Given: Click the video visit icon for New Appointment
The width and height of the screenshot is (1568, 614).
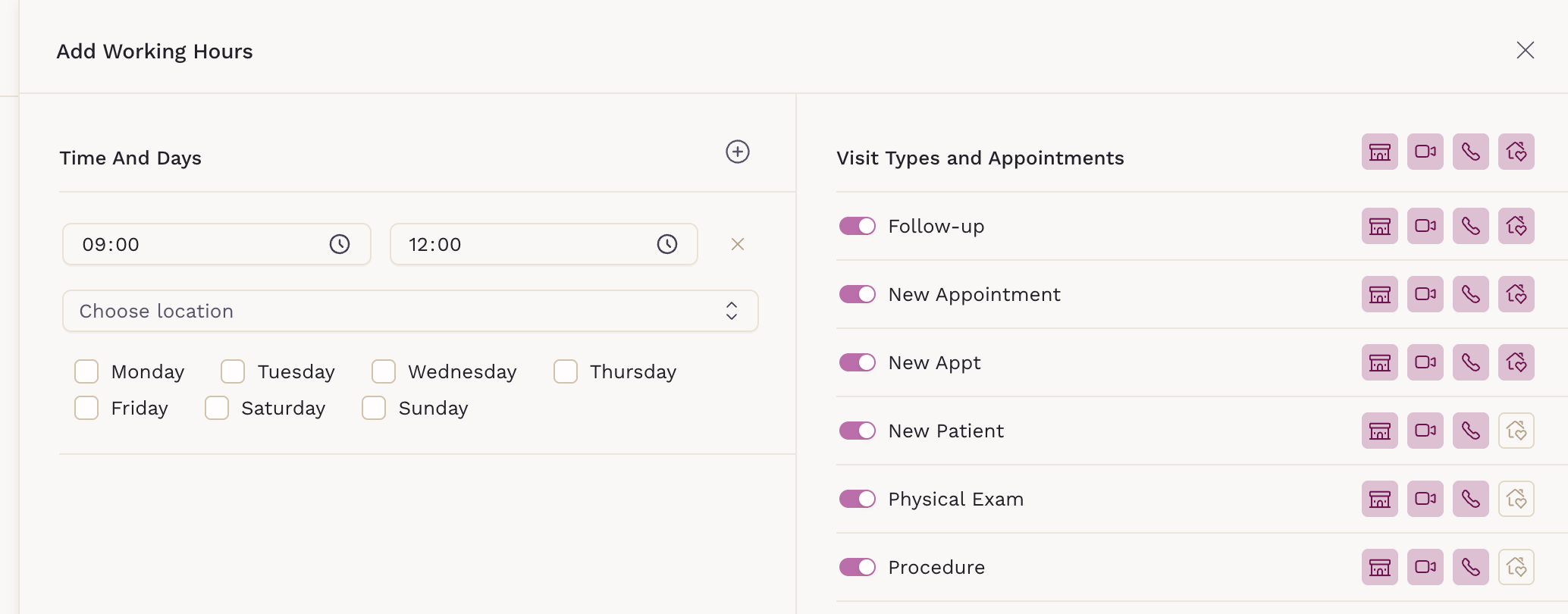Looking at the screenshot, I should (x=1425, y=294).
